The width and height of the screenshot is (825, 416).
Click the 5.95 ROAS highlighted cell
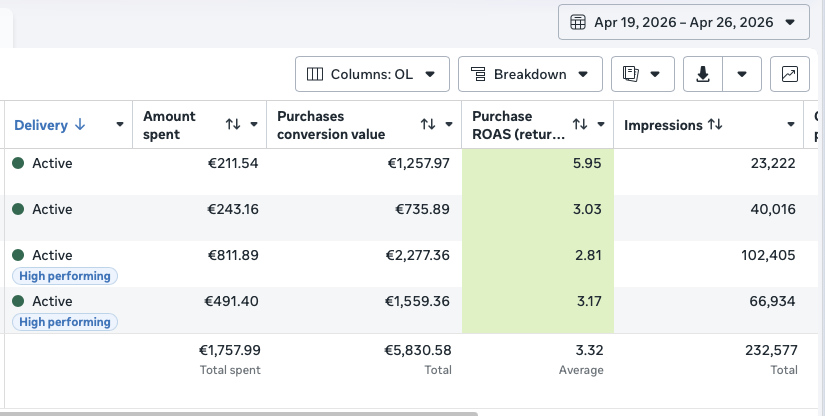coord(538,172)
